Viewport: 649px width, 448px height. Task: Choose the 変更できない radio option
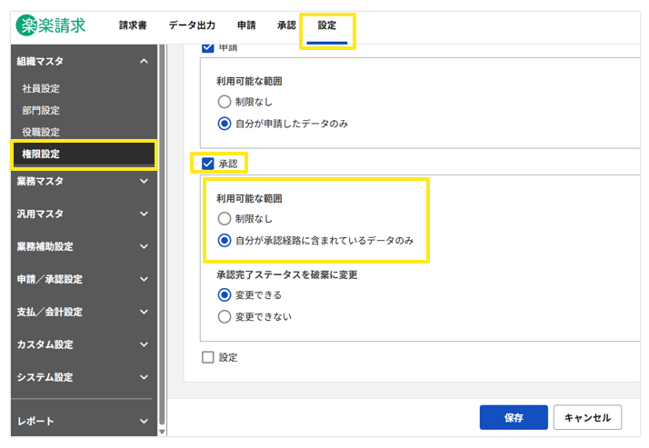pos(224,316)
